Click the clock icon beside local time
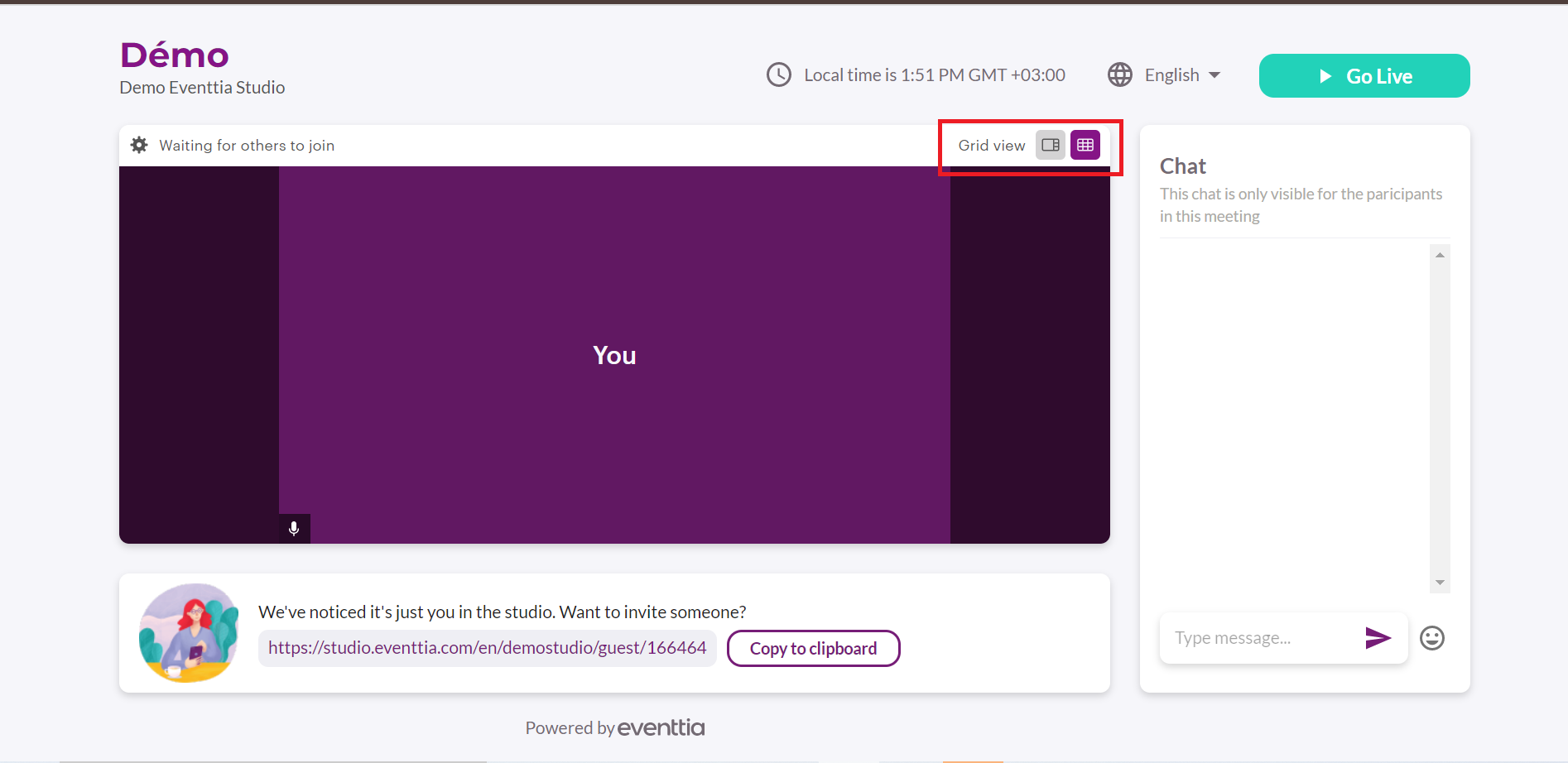The width and height of the screenshot is (1568, 763). pyautogui.click(x=778, y=75)
